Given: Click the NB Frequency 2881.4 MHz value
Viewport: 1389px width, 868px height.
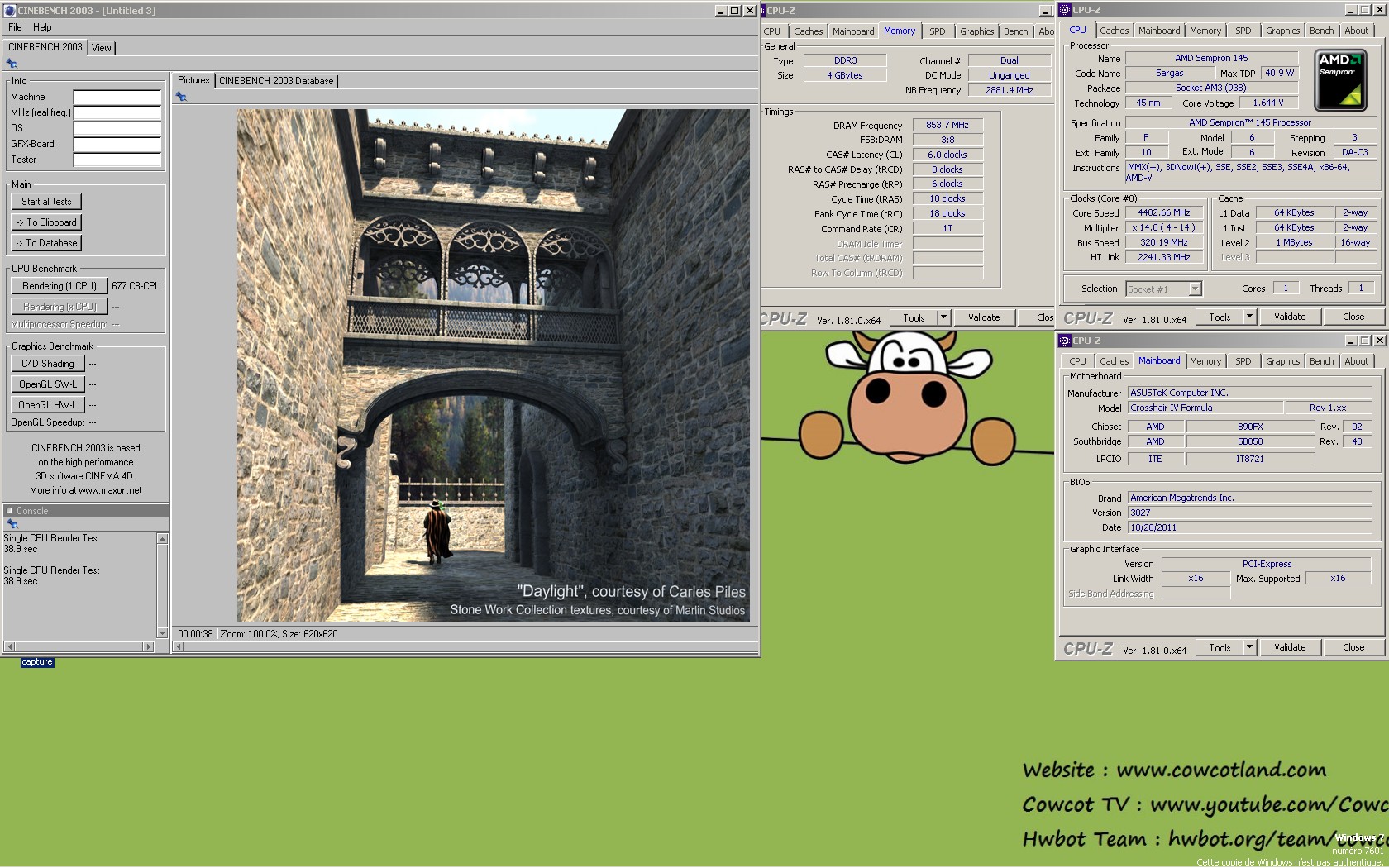Looking at the screenshot, I should click(1010, 90).
